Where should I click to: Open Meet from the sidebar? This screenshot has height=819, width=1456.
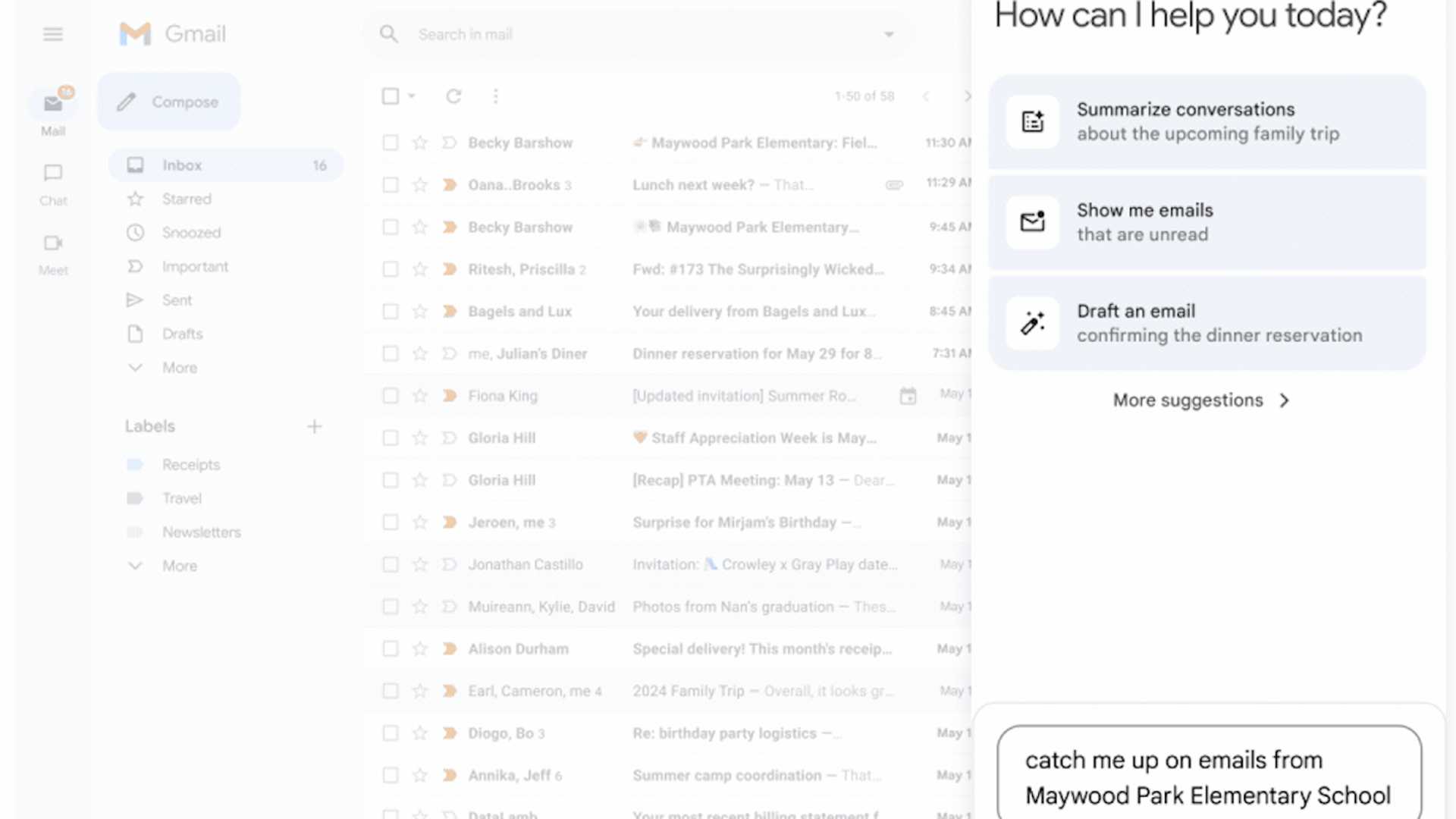pos(52,253)
